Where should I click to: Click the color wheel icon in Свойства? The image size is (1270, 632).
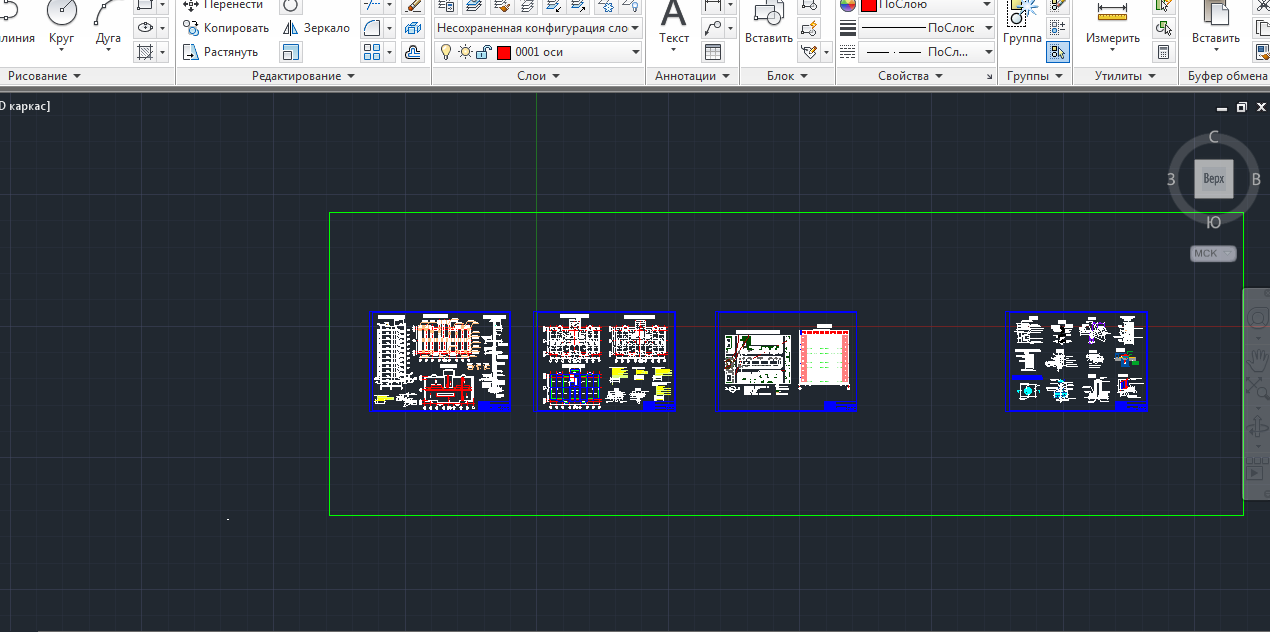(x=847, y=5)
